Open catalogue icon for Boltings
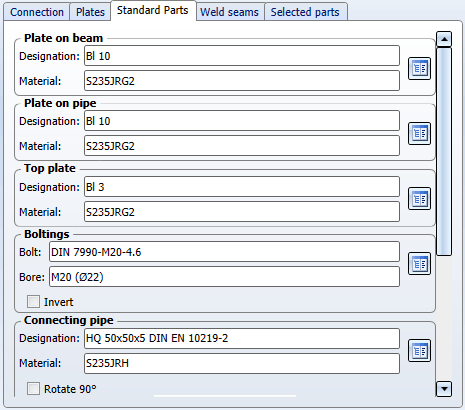 (419, 264)
